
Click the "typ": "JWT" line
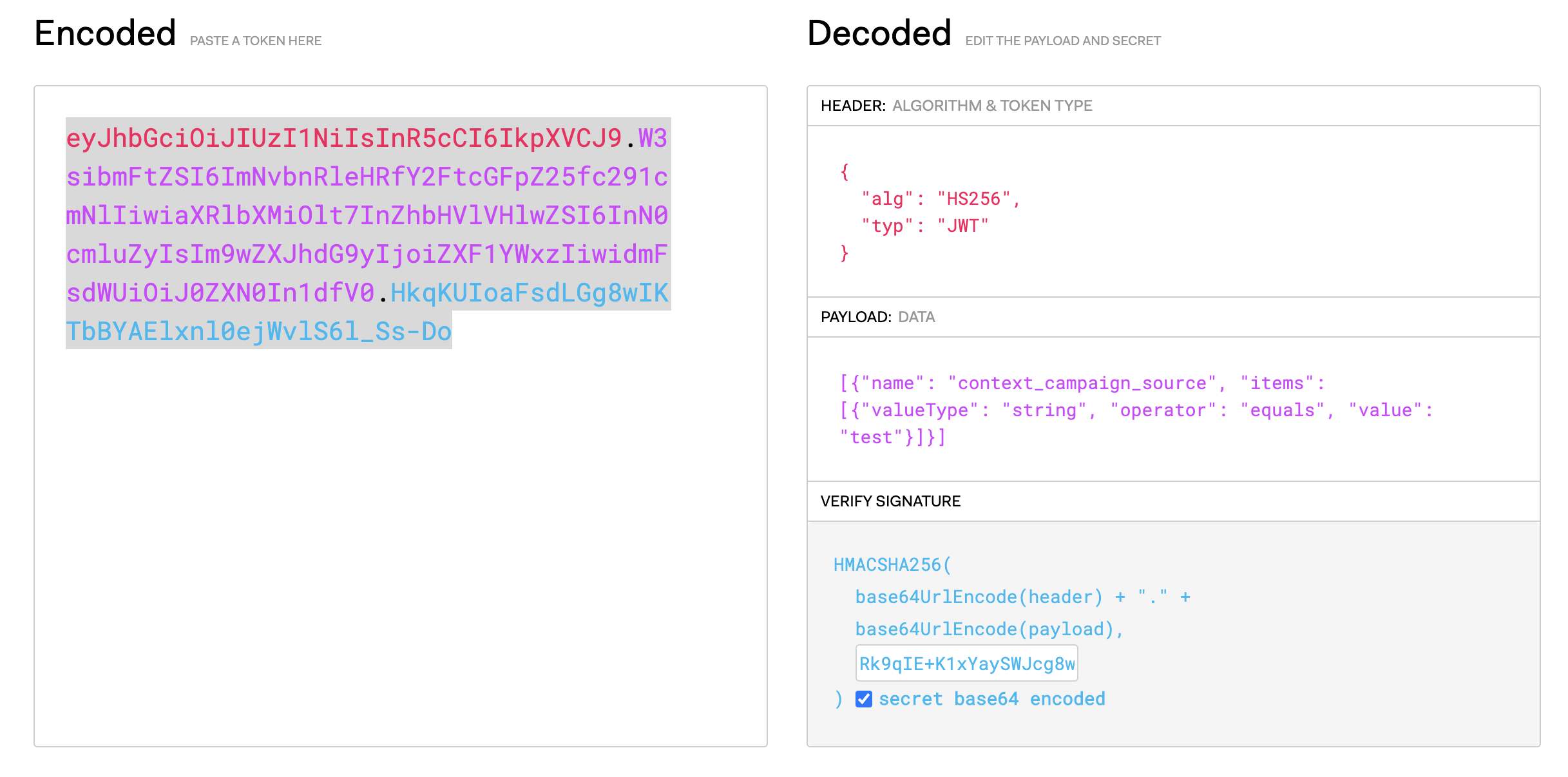pyautogui.click(x=924, y=226)
